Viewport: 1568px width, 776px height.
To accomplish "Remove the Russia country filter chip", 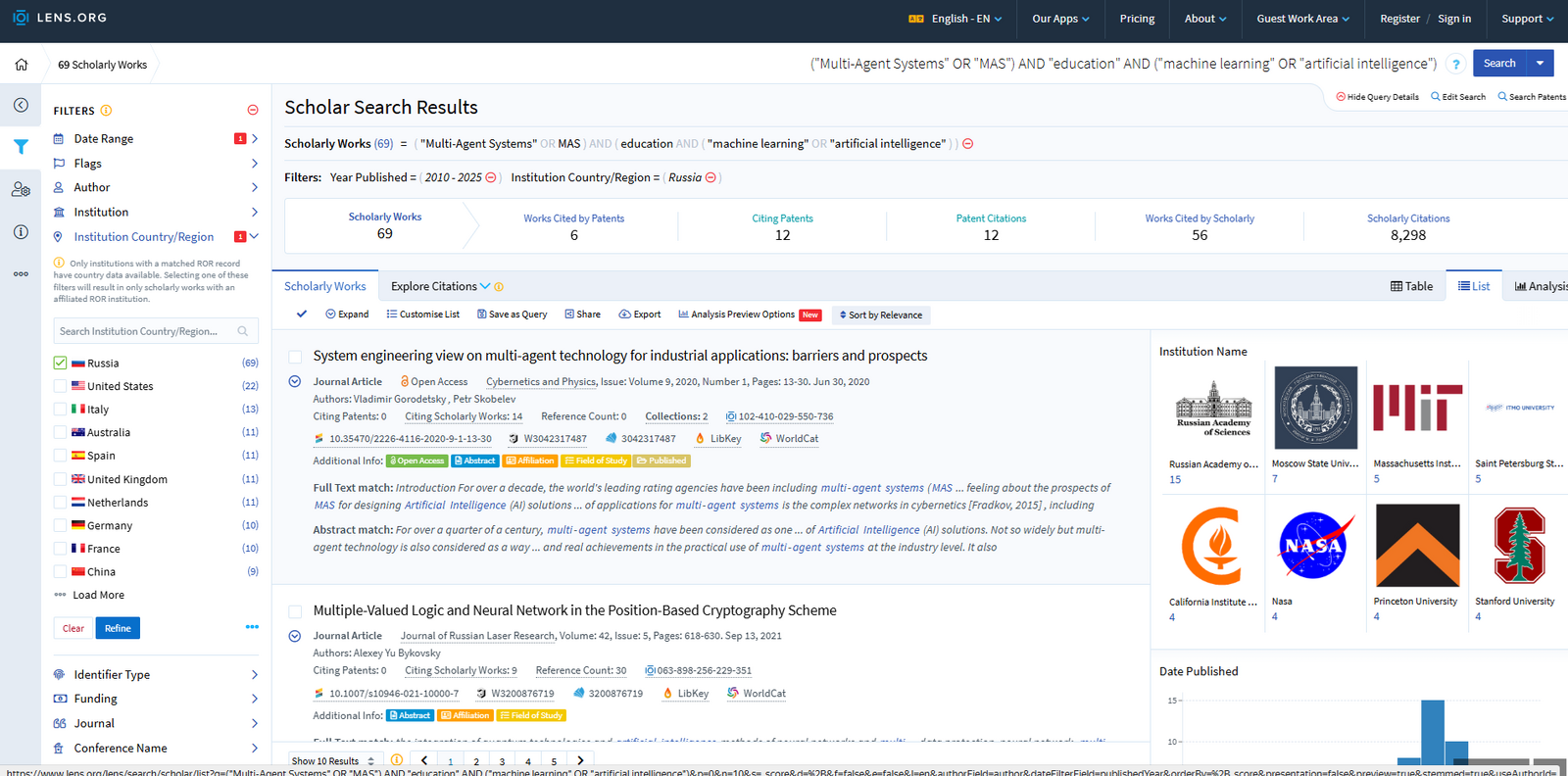I will point(710,177).
